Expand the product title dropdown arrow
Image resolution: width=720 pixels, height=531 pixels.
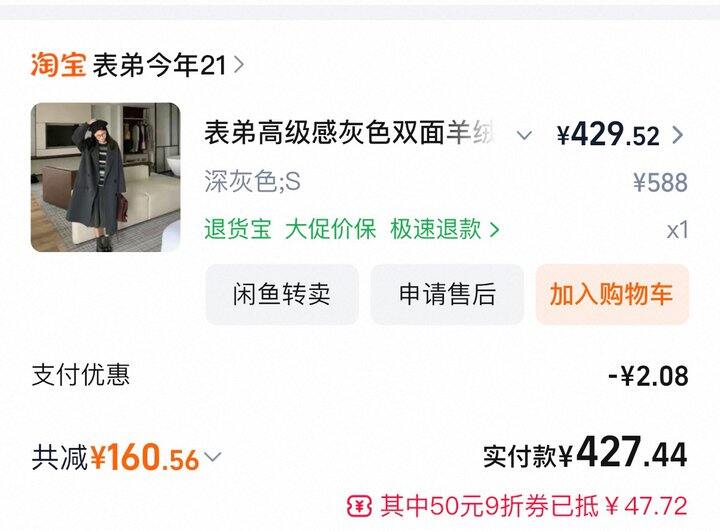click(x=524, y=135)
